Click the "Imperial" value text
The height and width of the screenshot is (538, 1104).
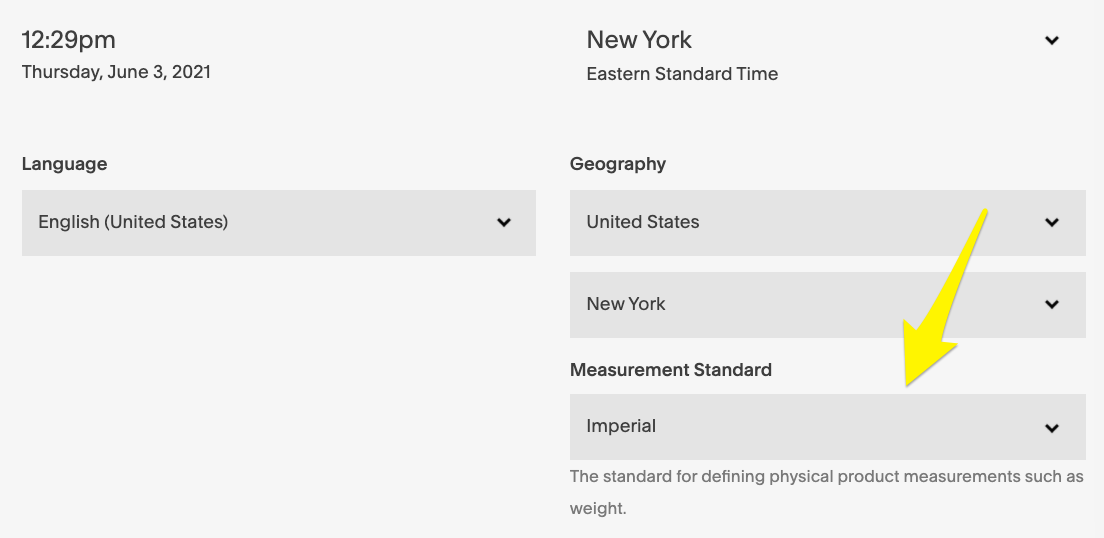(621, 426)
